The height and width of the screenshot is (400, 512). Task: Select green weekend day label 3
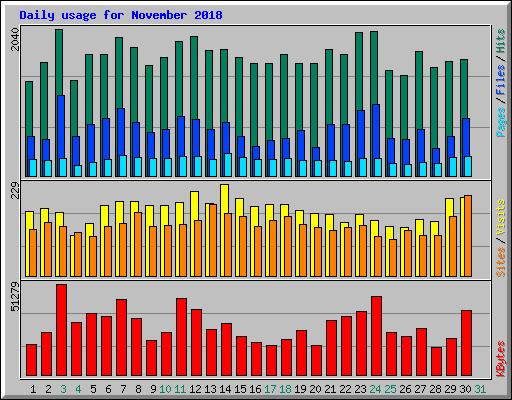click(x=63, y=389)
